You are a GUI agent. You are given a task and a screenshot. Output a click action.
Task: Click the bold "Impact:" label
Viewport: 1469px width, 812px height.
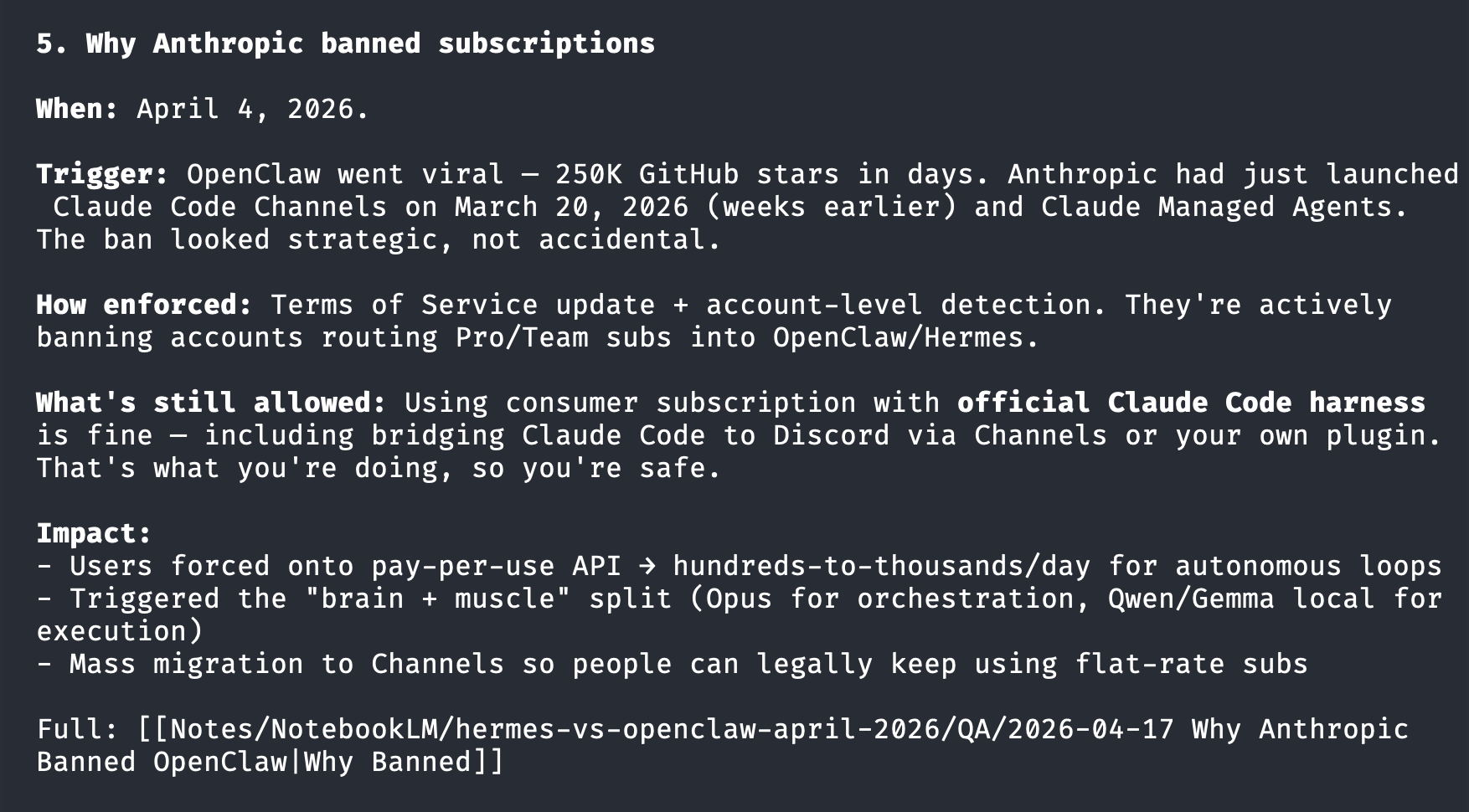tap(94, 533)
